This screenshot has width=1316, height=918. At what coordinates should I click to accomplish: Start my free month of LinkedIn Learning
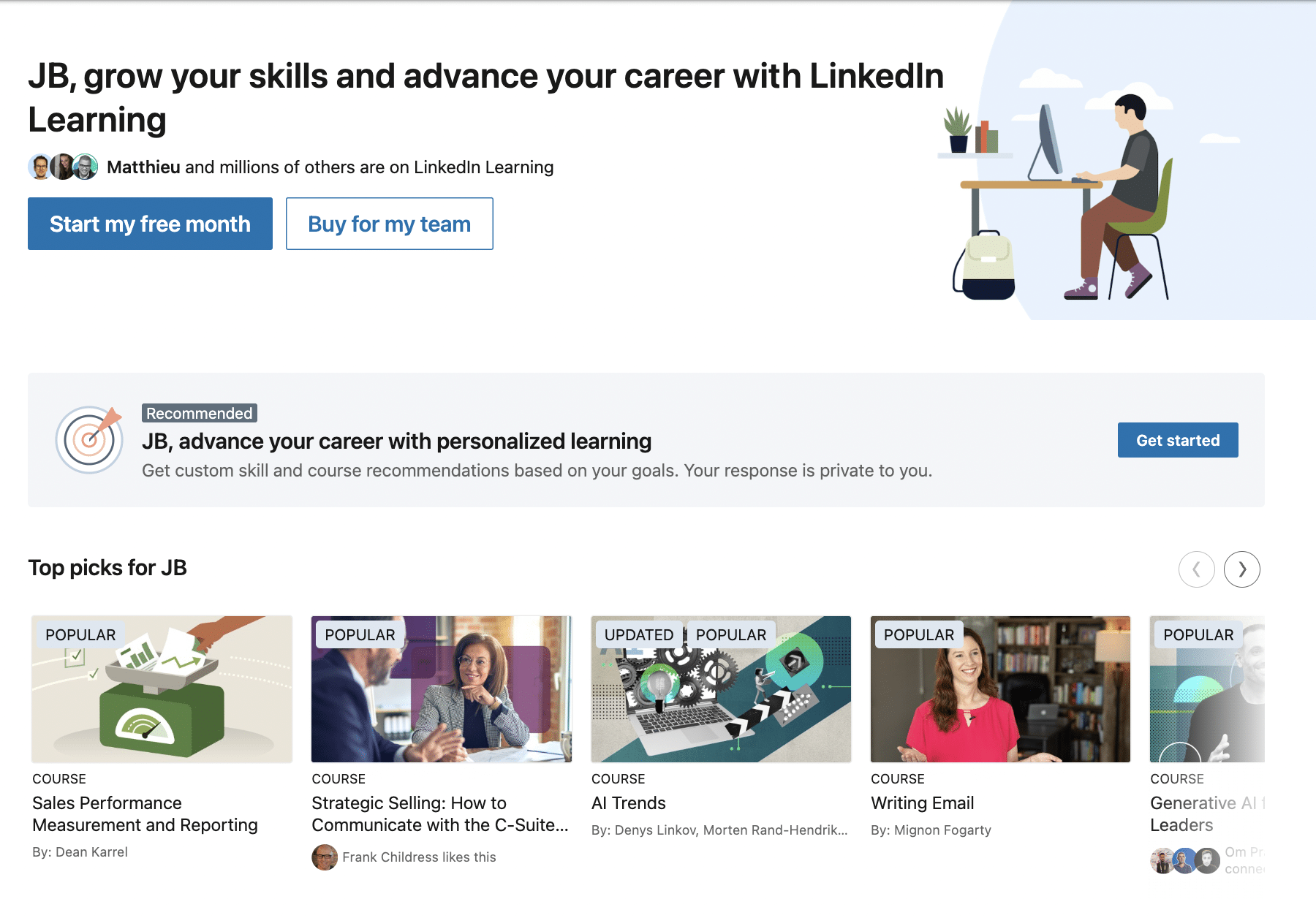coord(150,224)
